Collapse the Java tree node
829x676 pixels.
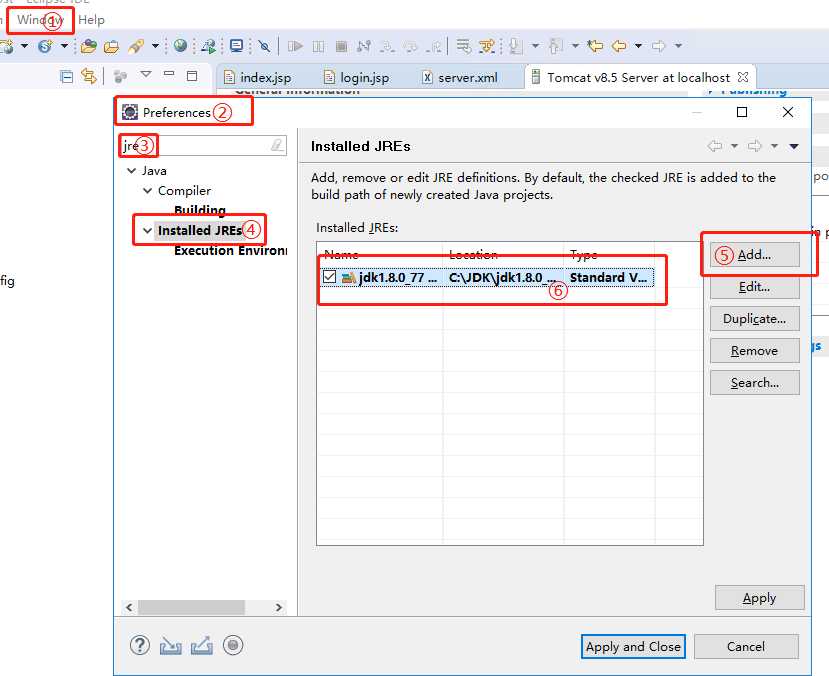click(x=132, y=171)
